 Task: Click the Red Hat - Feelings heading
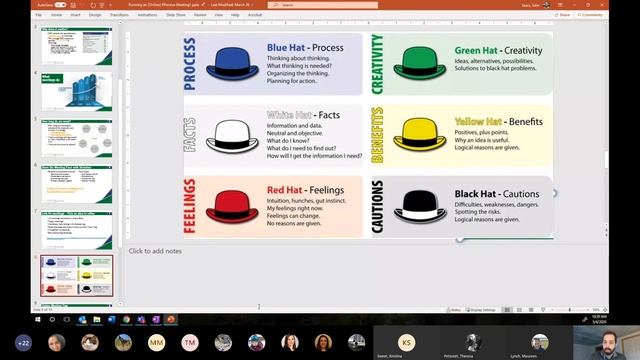[x=305, y=190]
